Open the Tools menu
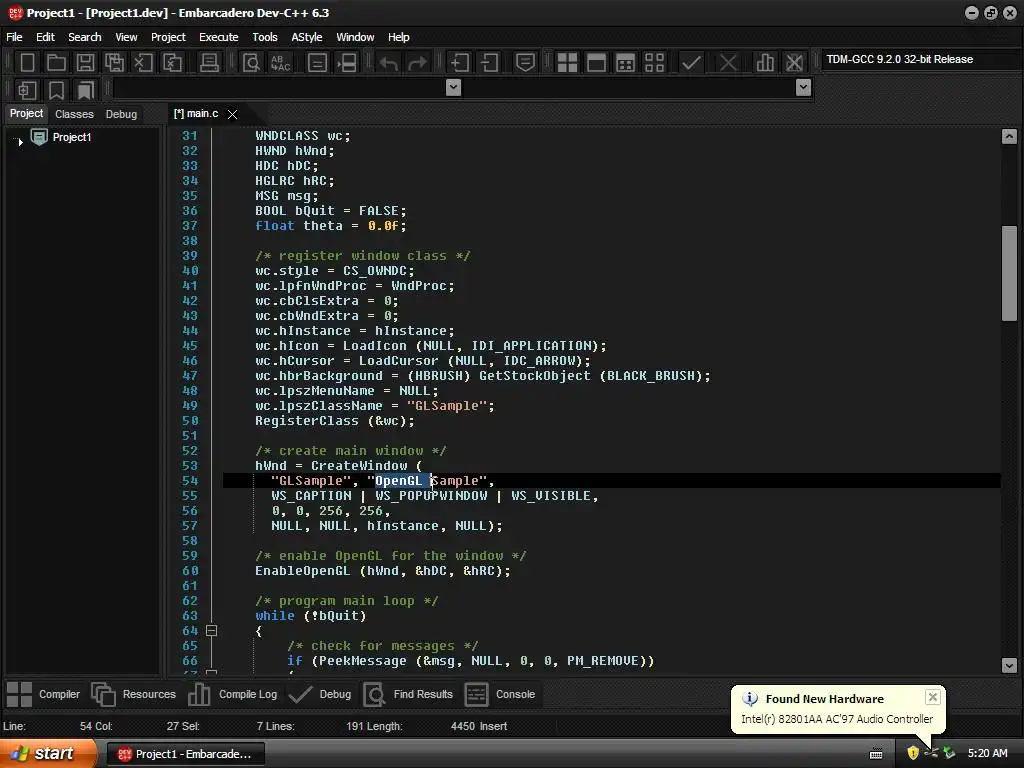 (x=265, y=37)
